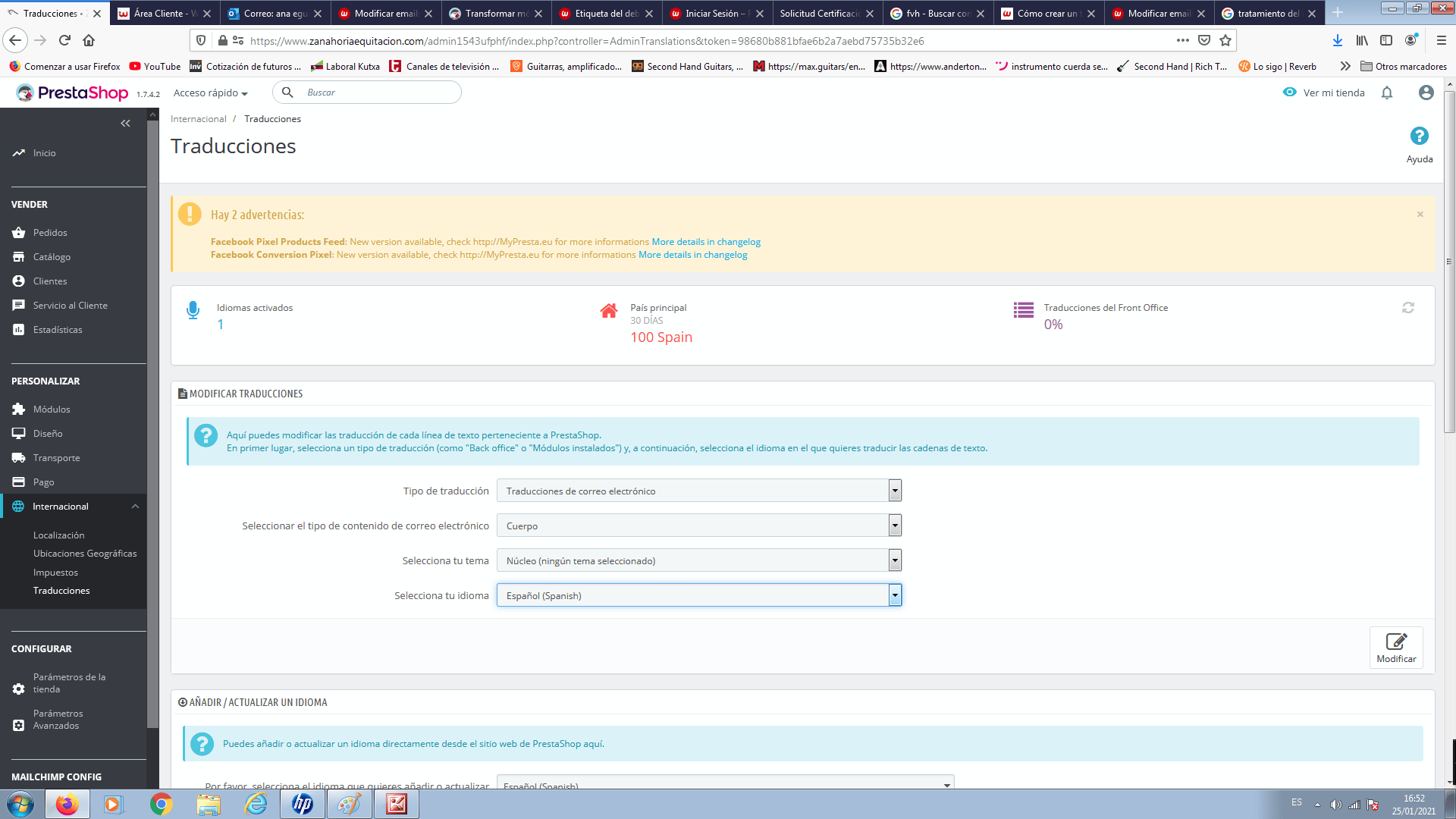
Task: Open the Selecciona tu tema dropdown
Action: (698, 560)
